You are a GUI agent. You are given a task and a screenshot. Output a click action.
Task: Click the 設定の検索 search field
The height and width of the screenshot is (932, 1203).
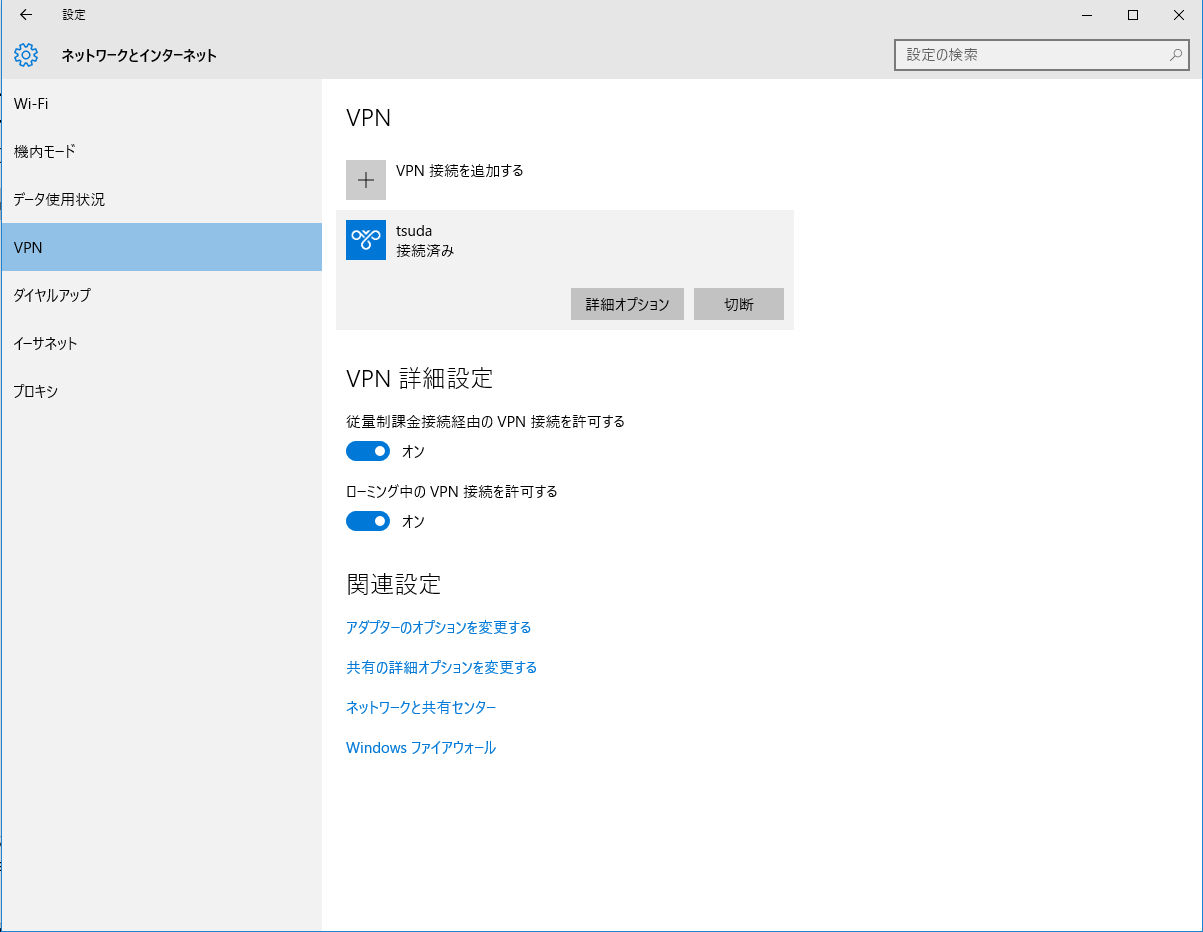(1030, 55)
